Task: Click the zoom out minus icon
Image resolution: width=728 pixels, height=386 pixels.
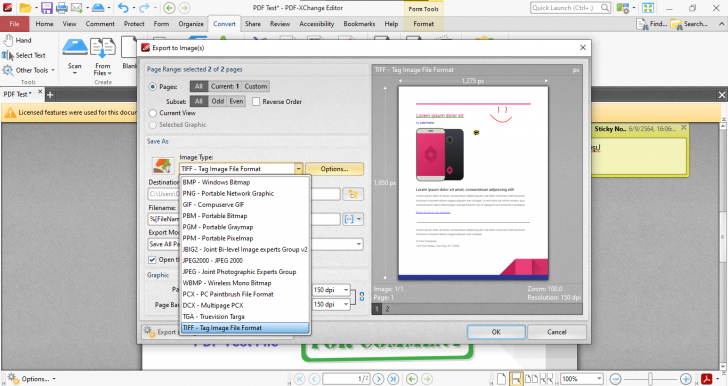Action: pyautogui.click(x=615, y=379)
